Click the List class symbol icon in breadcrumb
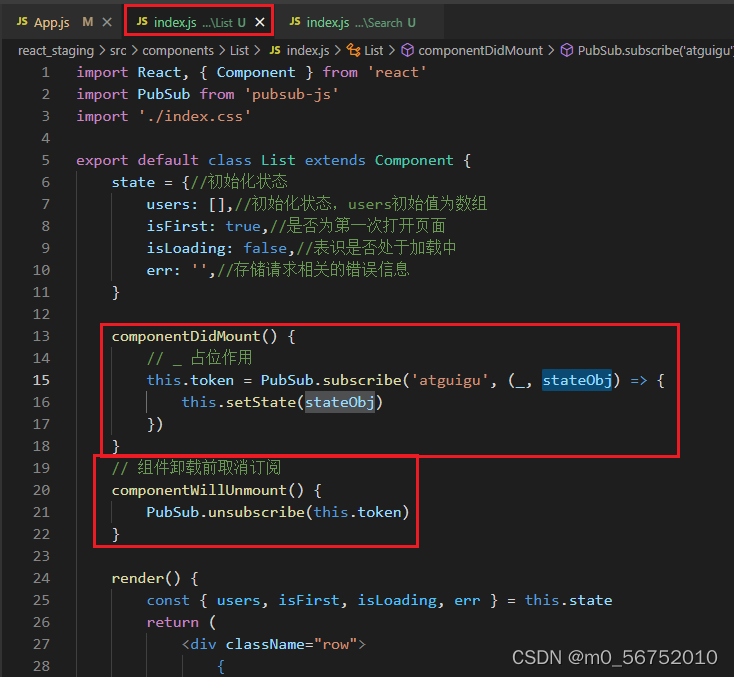The width and height of the screenshot is (734, 677). coord(353,50)
